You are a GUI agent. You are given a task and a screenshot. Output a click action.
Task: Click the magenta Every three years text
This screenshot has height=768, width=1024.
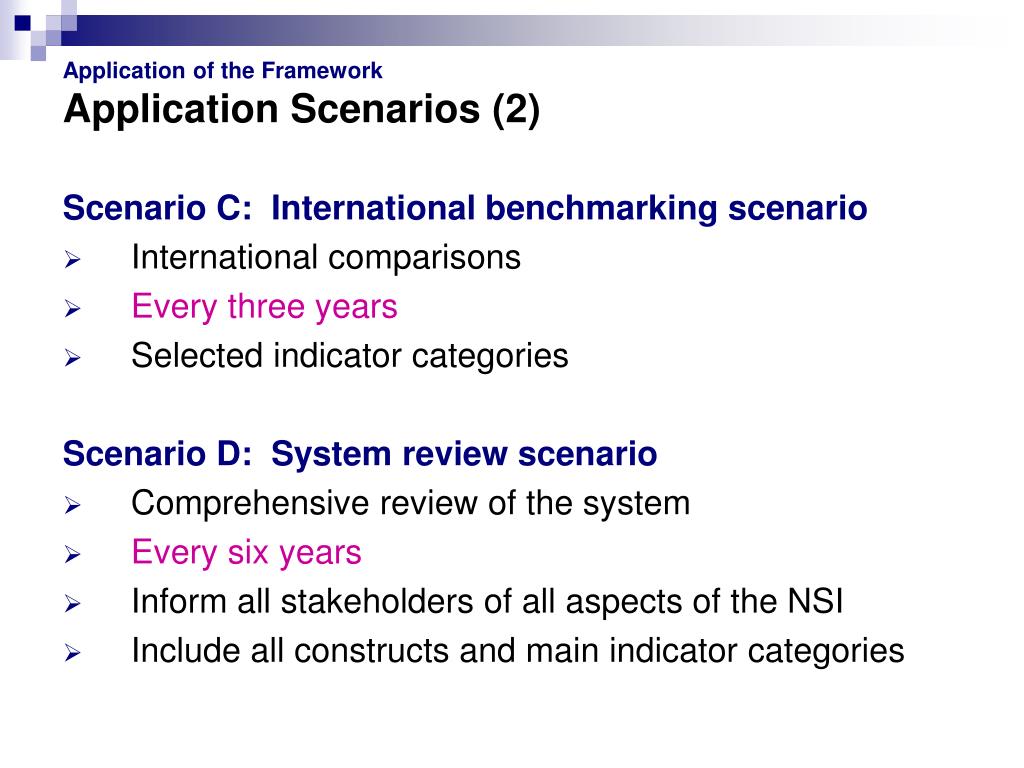(x=264, y=307)
